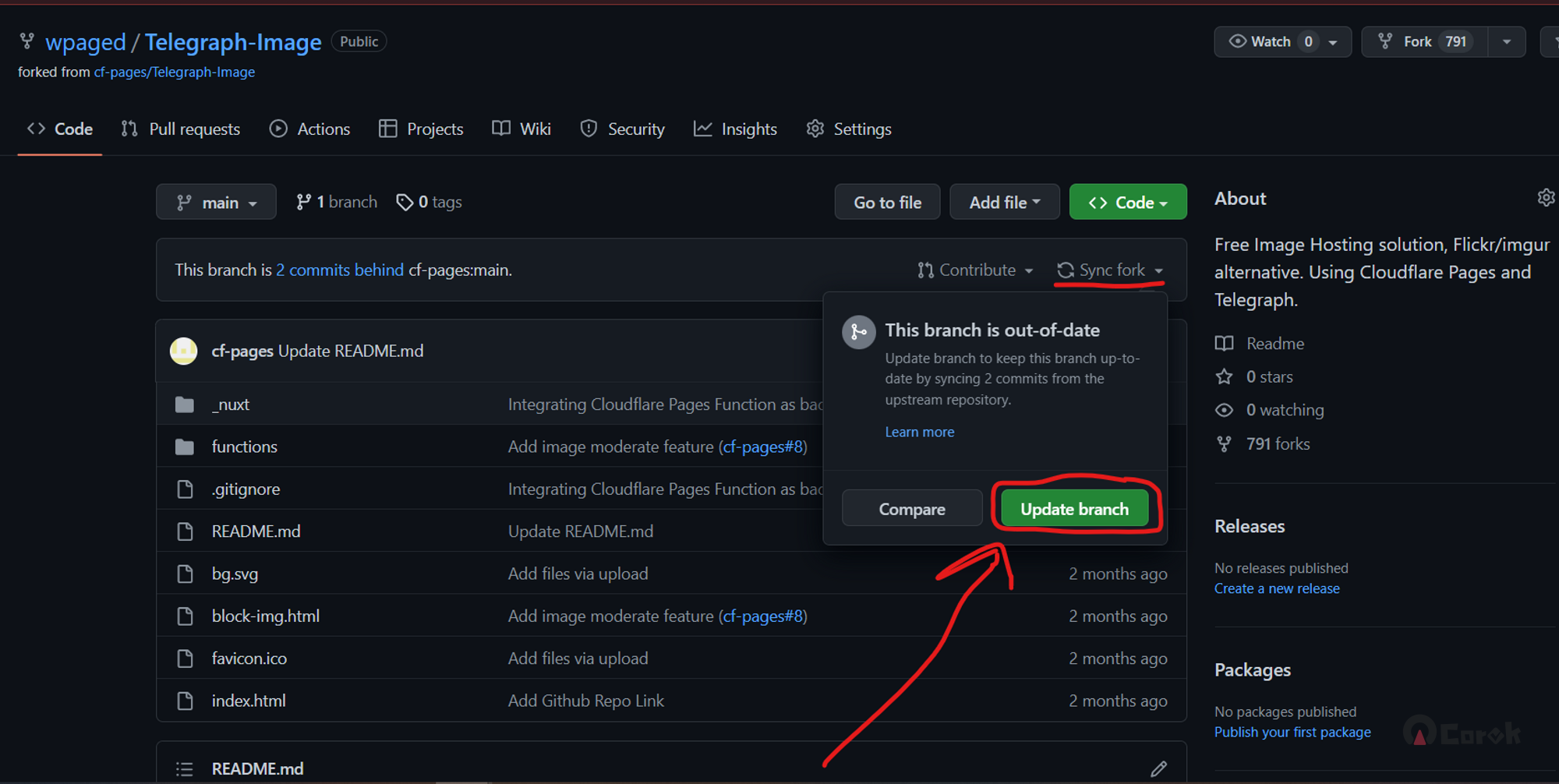Click the pencil icon to edit README
1559x784 pixels.
pyautogui.click(x=1158, y=768)
